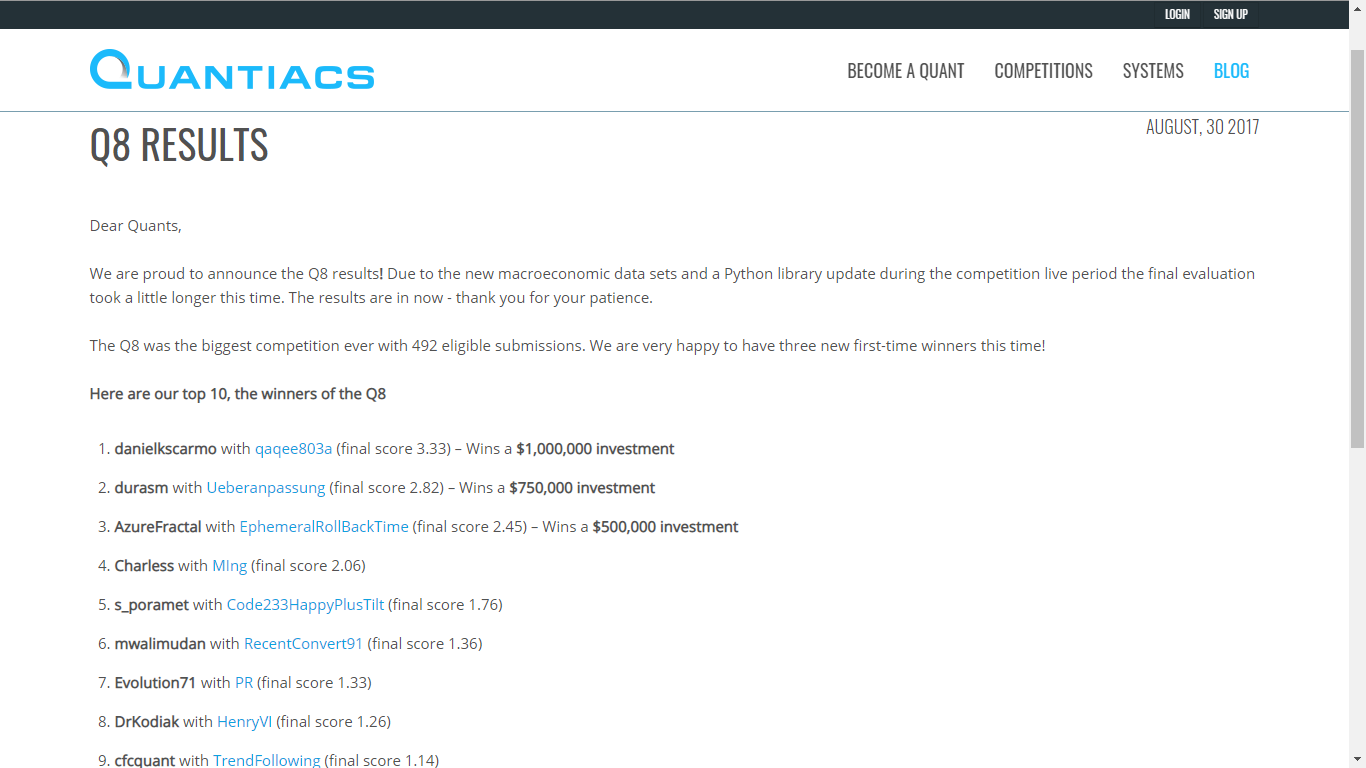
Task: Click the username Evolution71
Action: (x=155, y=683)
